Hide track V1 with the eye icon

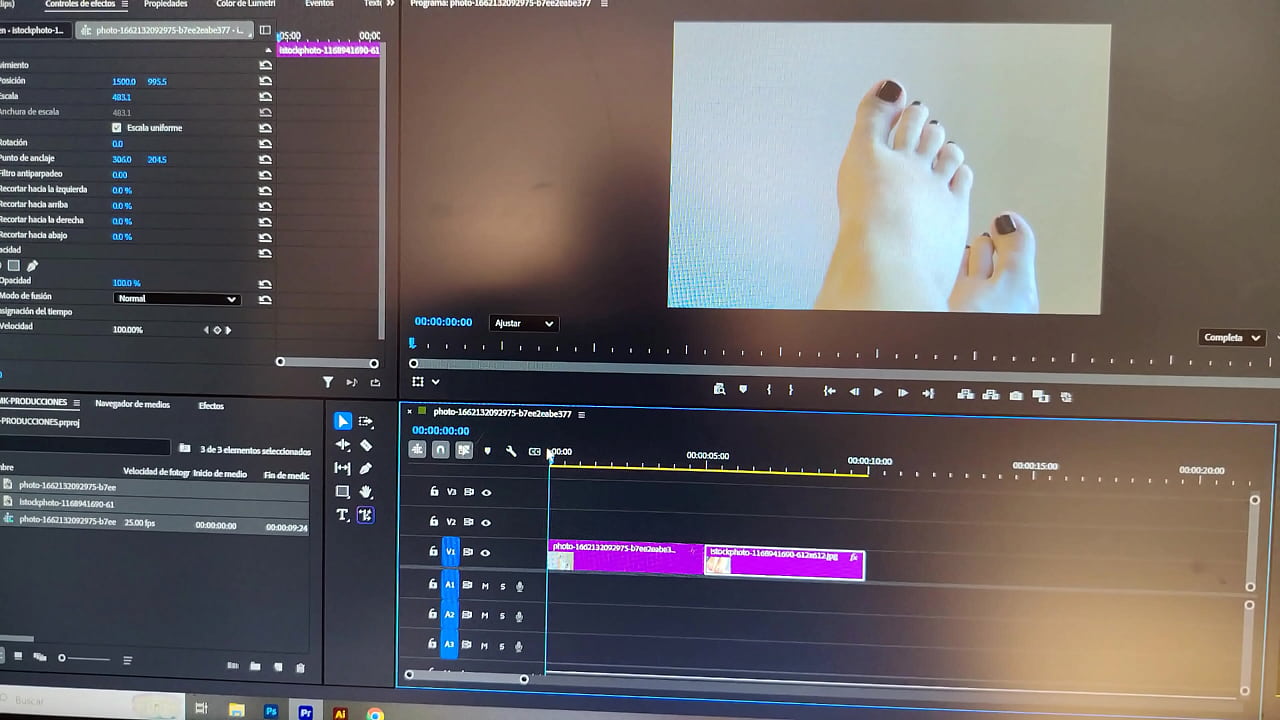coord(485,552)
